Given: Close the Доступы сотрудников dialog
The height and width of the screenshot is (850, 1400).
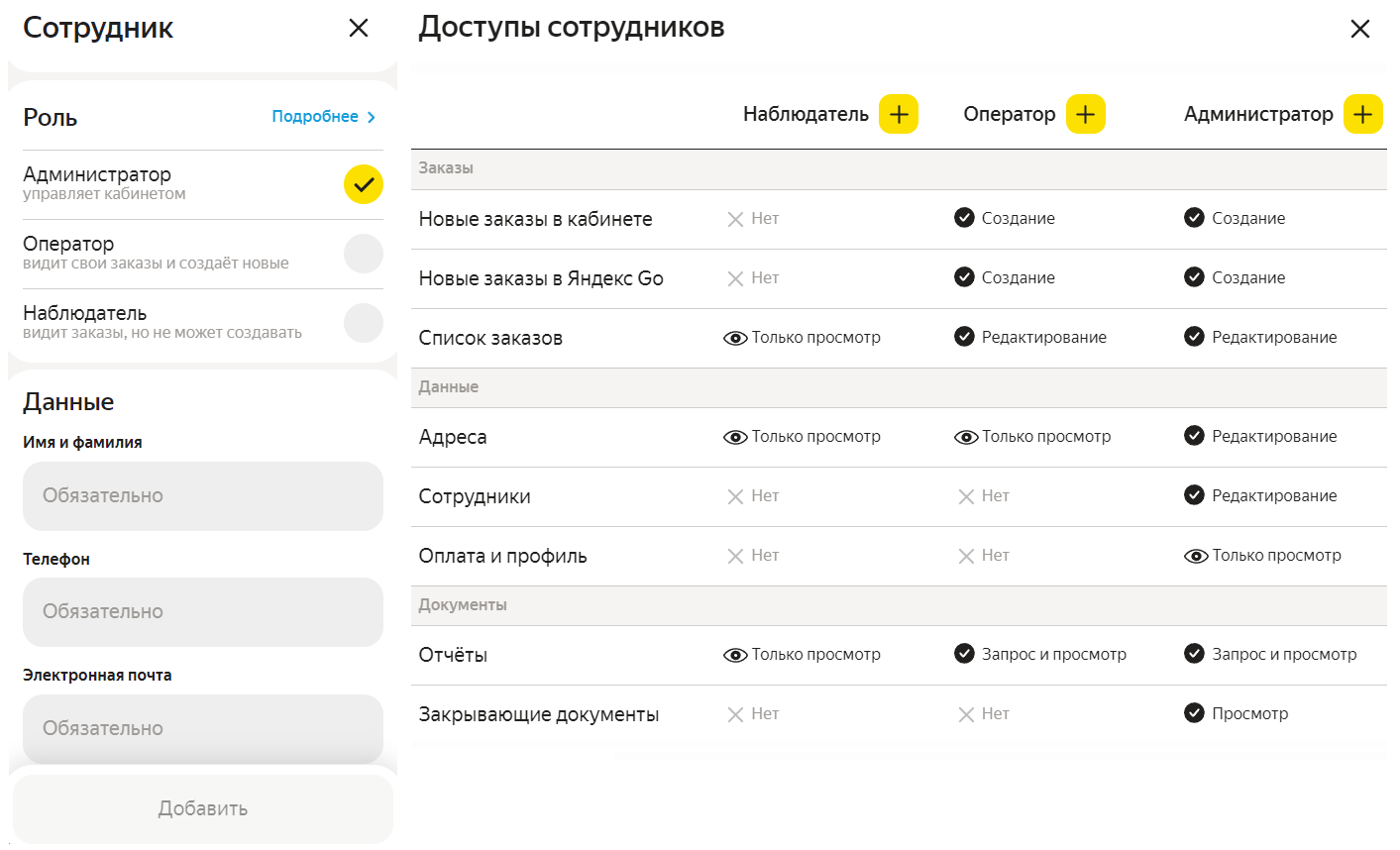Looking at the screenshot, I should [1359, 29].
